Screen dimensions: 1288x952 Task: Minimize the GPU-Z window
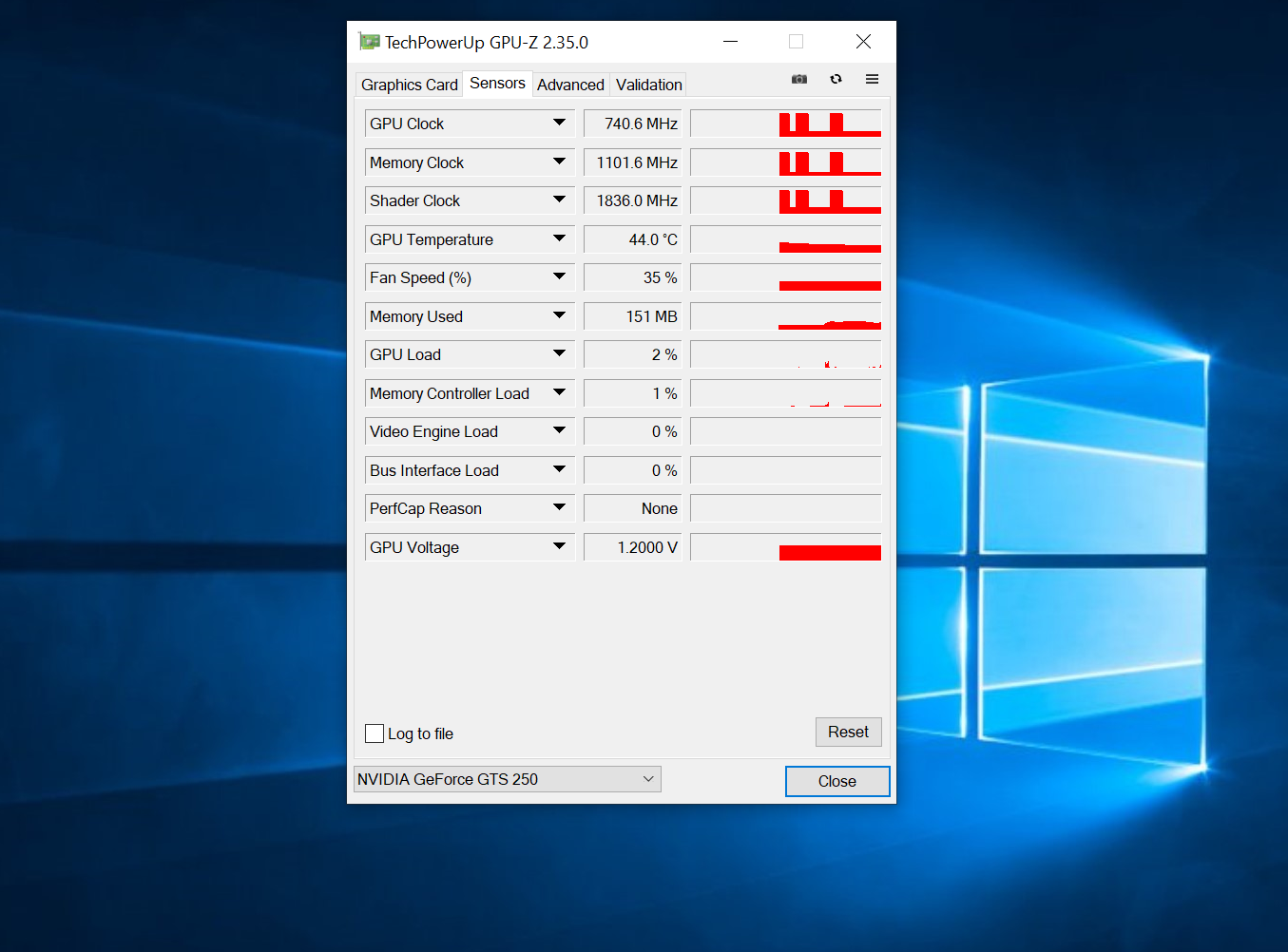tap(730, 42)
